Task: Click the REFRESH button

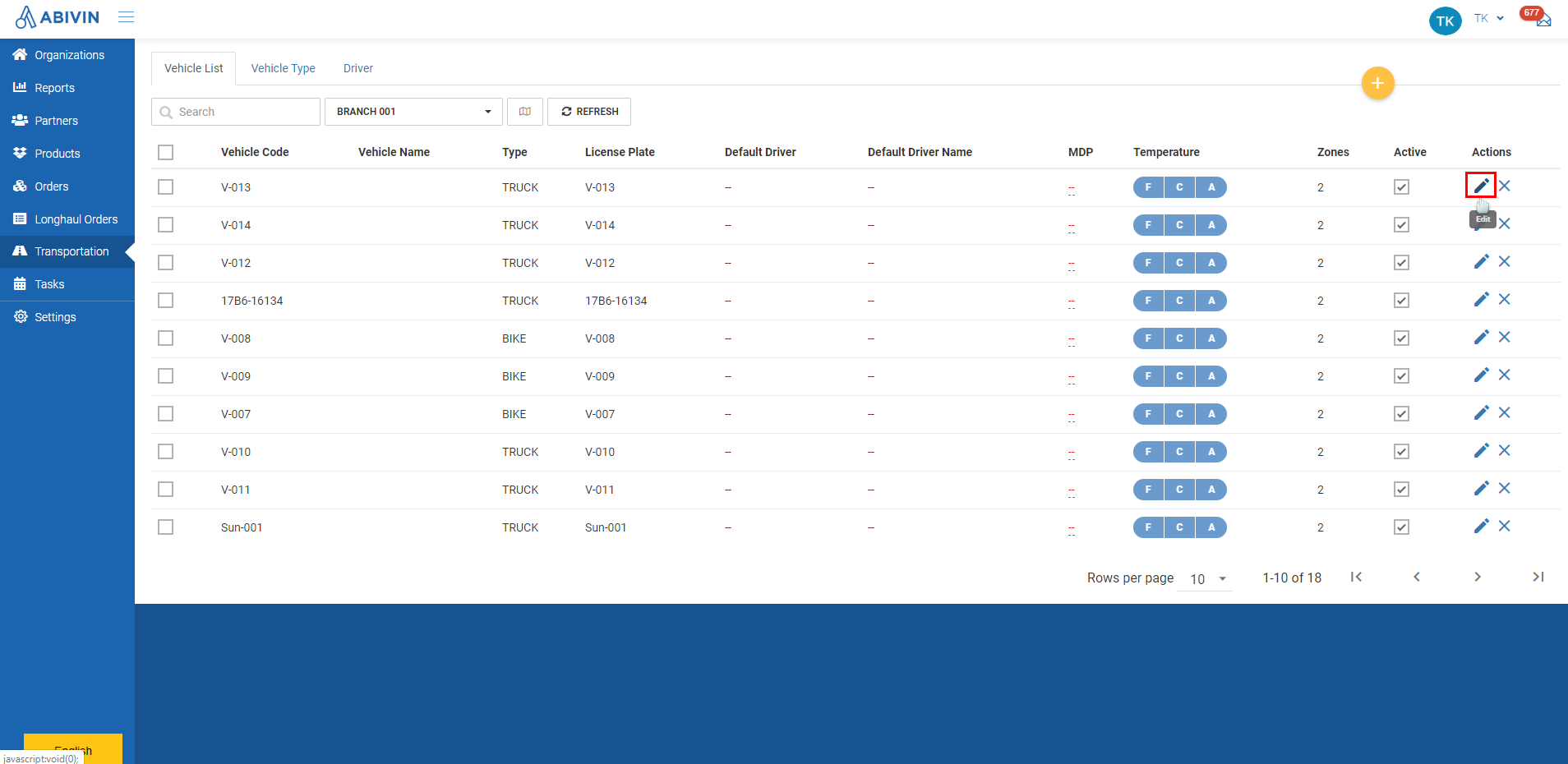Action: (x=589, y=112)
